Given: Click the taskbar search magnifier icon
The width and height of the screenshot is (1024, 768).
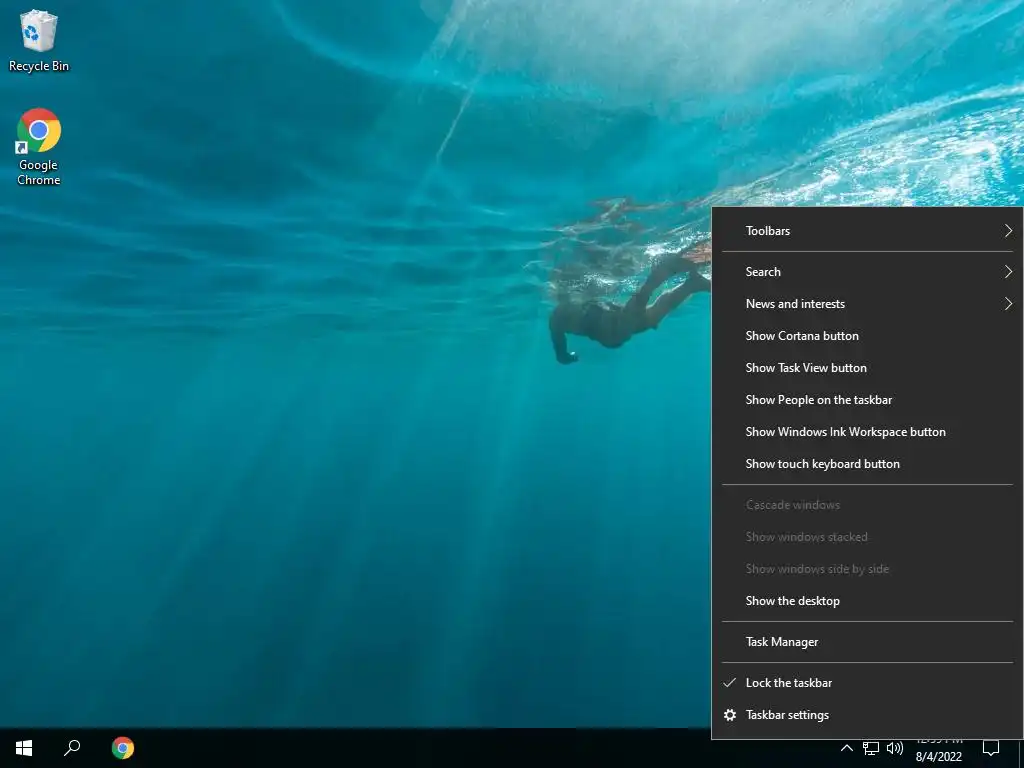Looking at the screenshot, I should point(72,748).
